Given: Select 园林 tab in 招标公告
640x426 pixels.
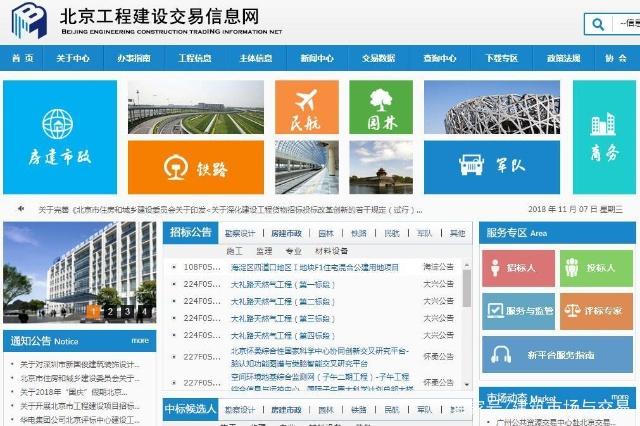Looking at the screenshot, I should pos(326,233).
